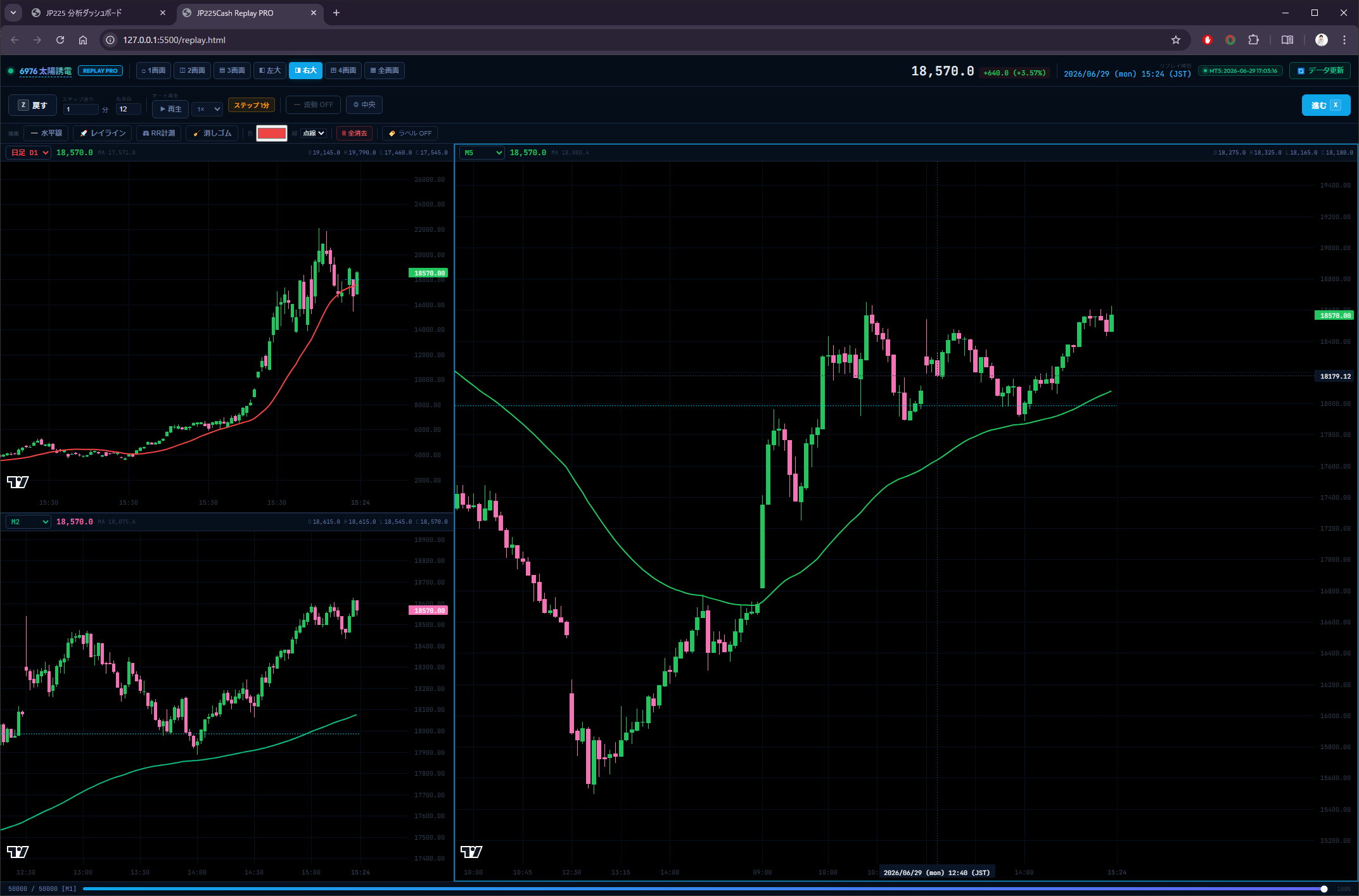The image size is (1359, 896).
Task: Click the 進む forward button
Action: point(1325,105)
